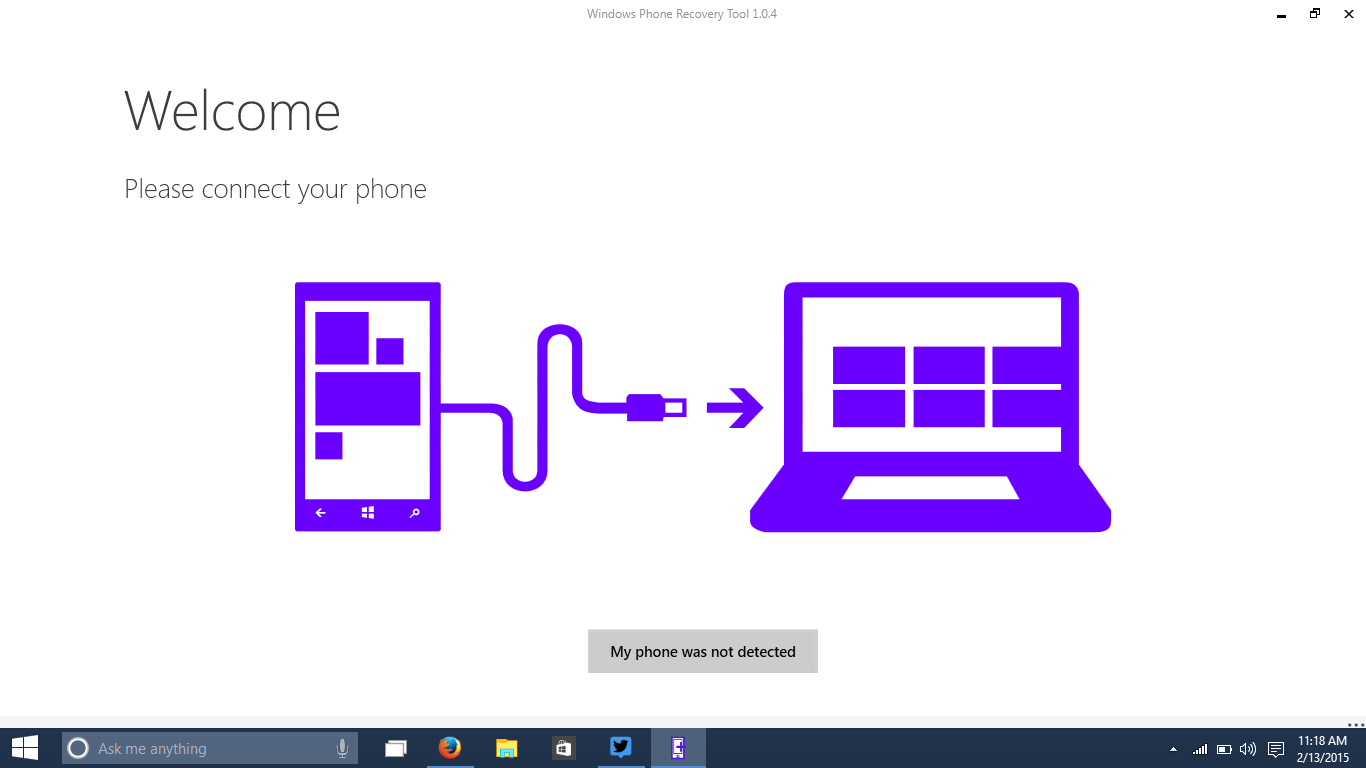
Task: Click the Windows Phone Recovery Tool 1.0.4 title
Action: click(x=682, y=14)
